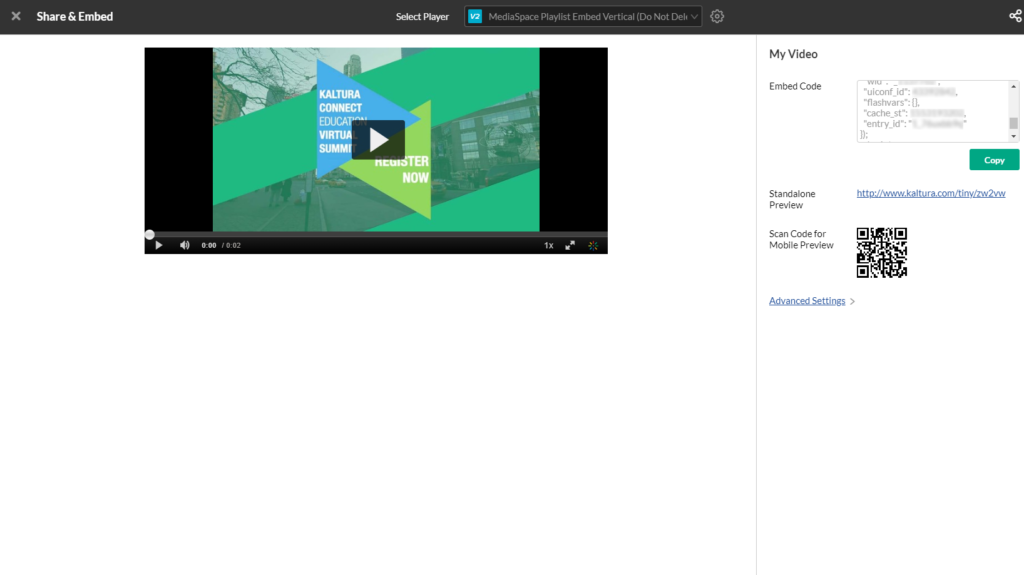Click the Embed Code label
Viewport: 1024px width, 575px height.
click(x=795, y=86)
